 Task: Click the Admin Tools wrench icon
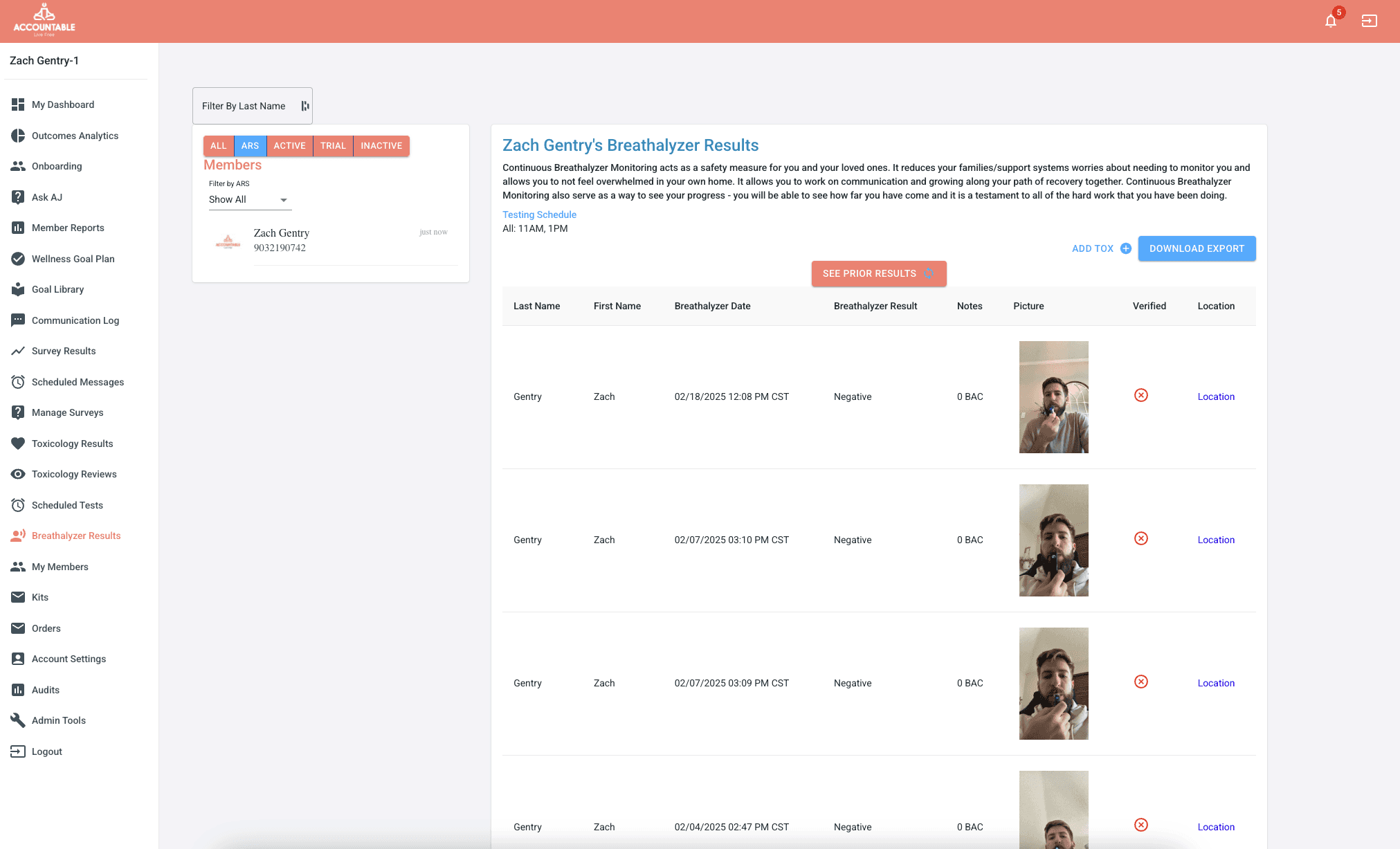(x=18, y=720)
